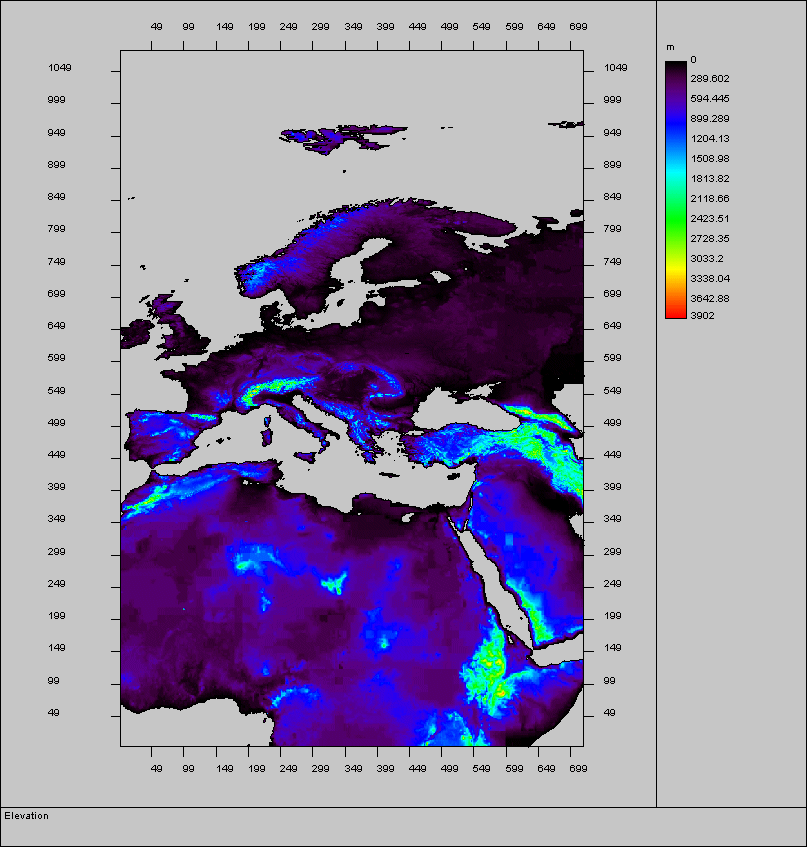The height and width of the screenshot is (847, 807).
Task: Click bottom axis label '549'
Action: [481, 769]
